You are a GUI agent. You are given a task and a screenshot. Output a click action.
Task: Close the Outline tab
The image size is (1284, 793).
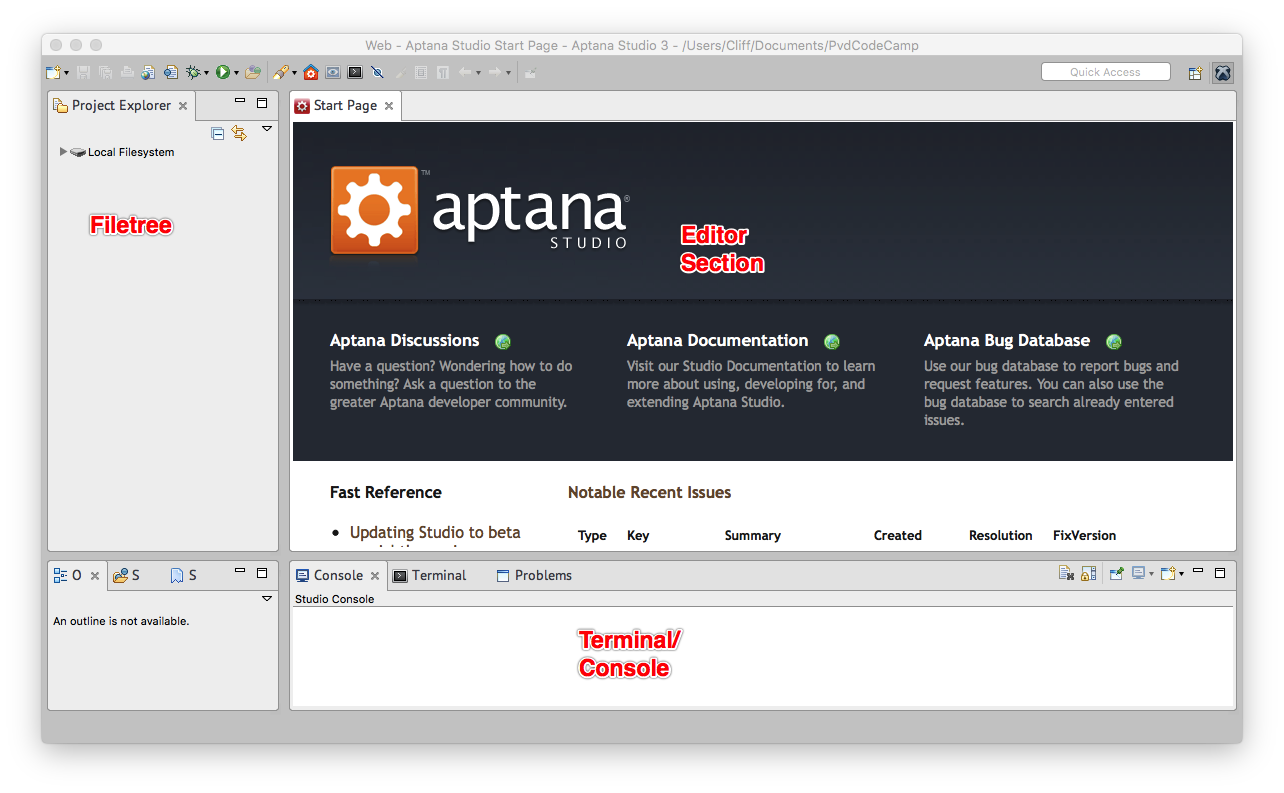click(x=95, y=576)
